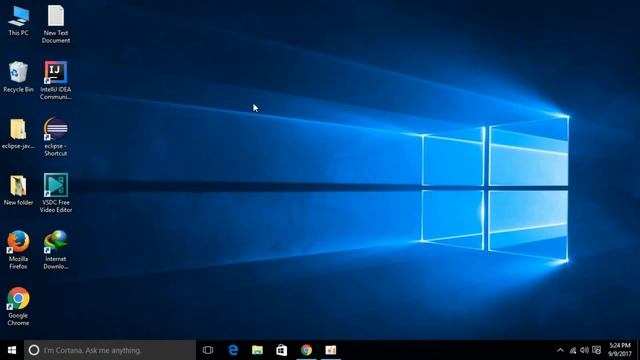Screen dimensions: 640x360
Task: Select the Mozilla Firefox shortcut
Action: coord(18,250)
